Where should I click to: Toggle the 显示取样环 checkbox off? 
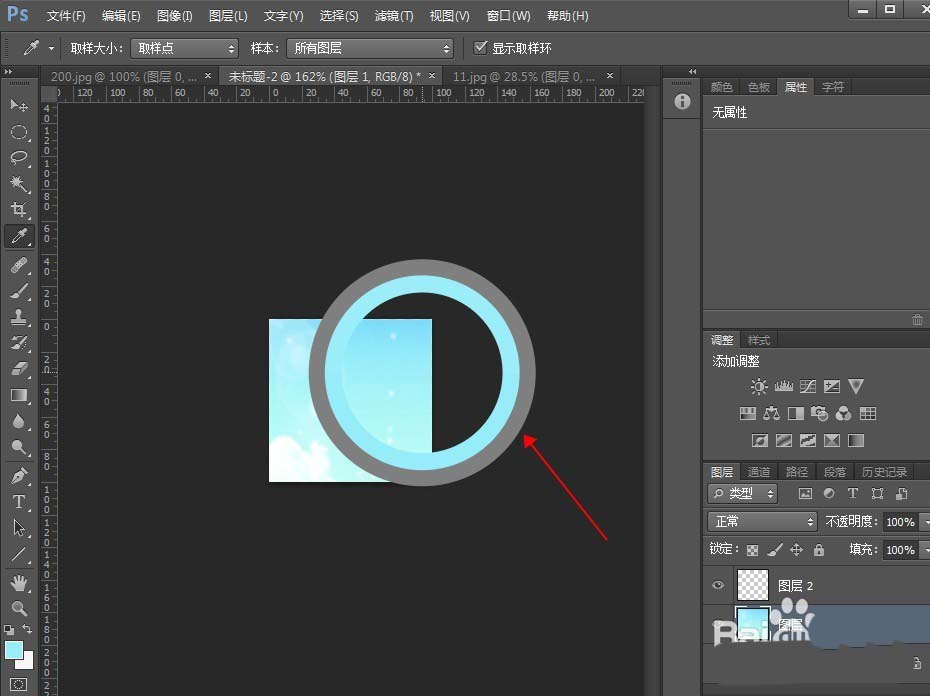point(481,47)
